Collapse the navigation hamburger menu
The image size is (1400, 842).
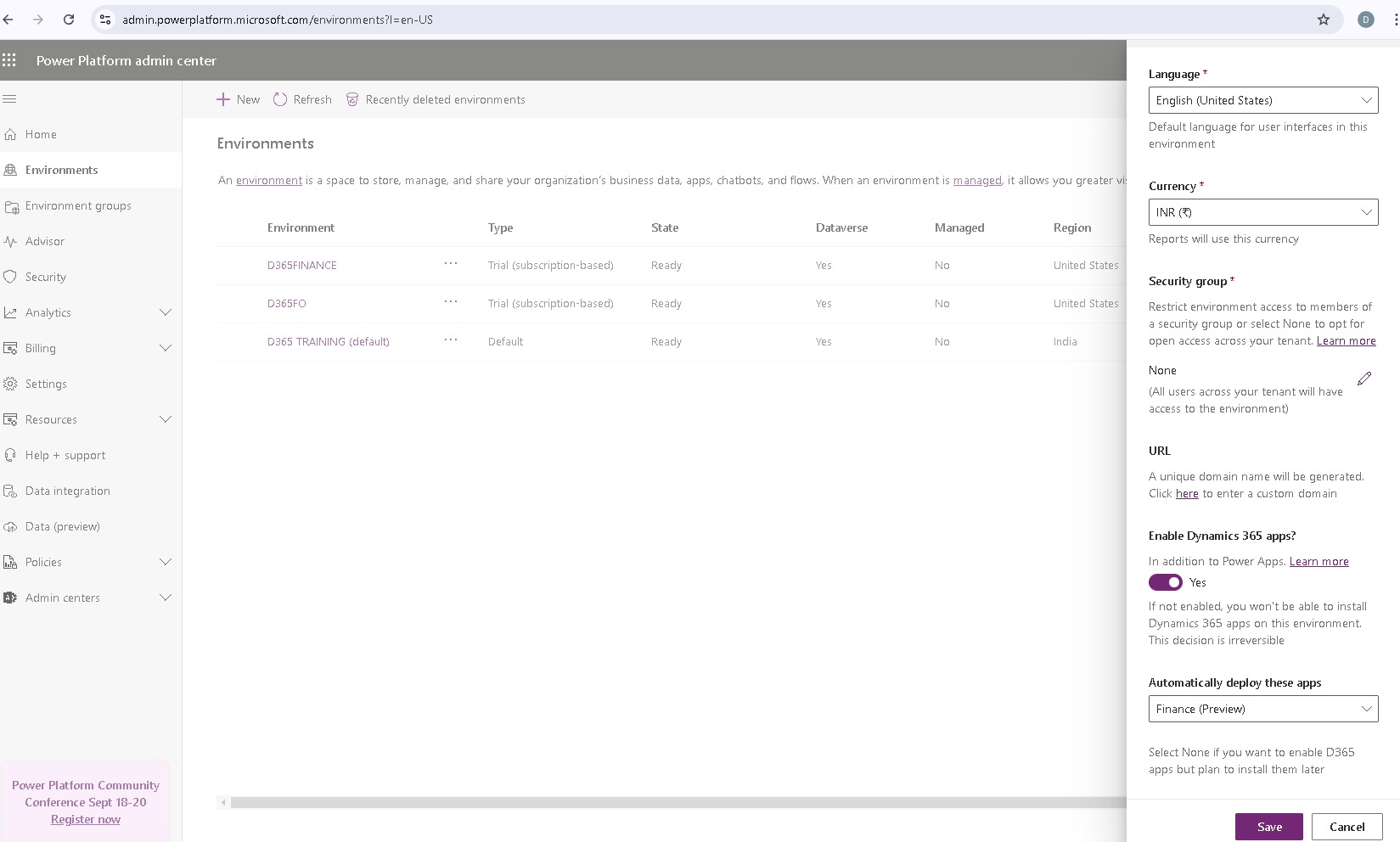[10, 99]
